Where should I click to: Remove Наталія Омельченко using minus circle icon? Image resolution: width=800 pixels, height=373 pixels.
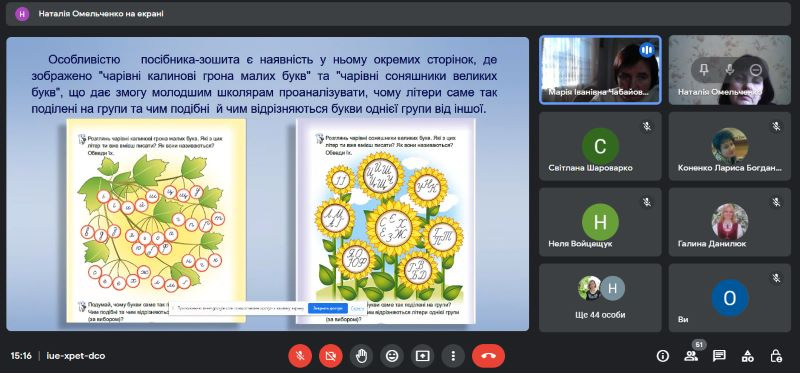[756, 70]
